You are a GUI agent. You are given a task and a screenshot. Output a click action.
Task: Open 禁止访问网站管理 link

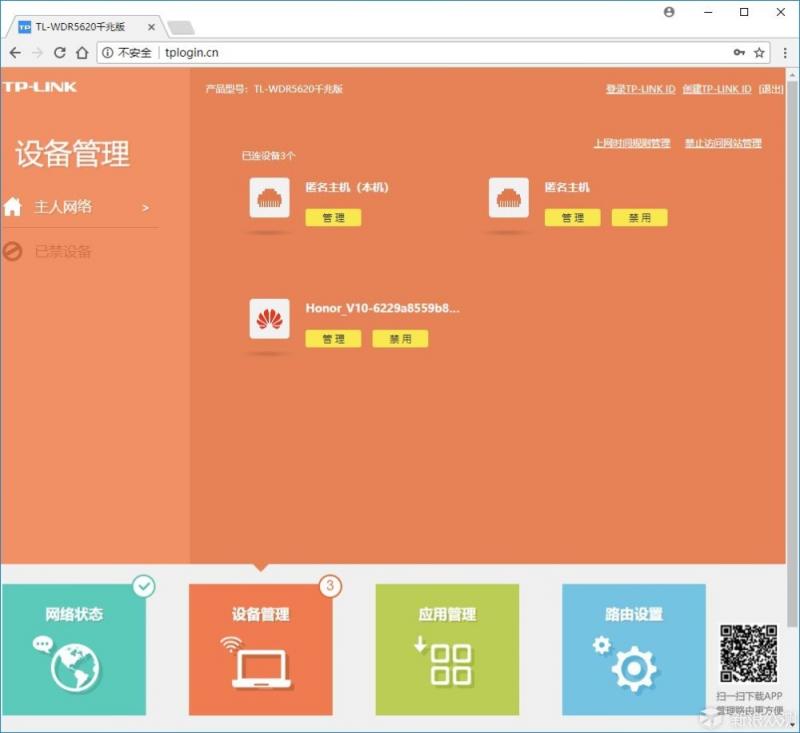[x=723, y=143]
